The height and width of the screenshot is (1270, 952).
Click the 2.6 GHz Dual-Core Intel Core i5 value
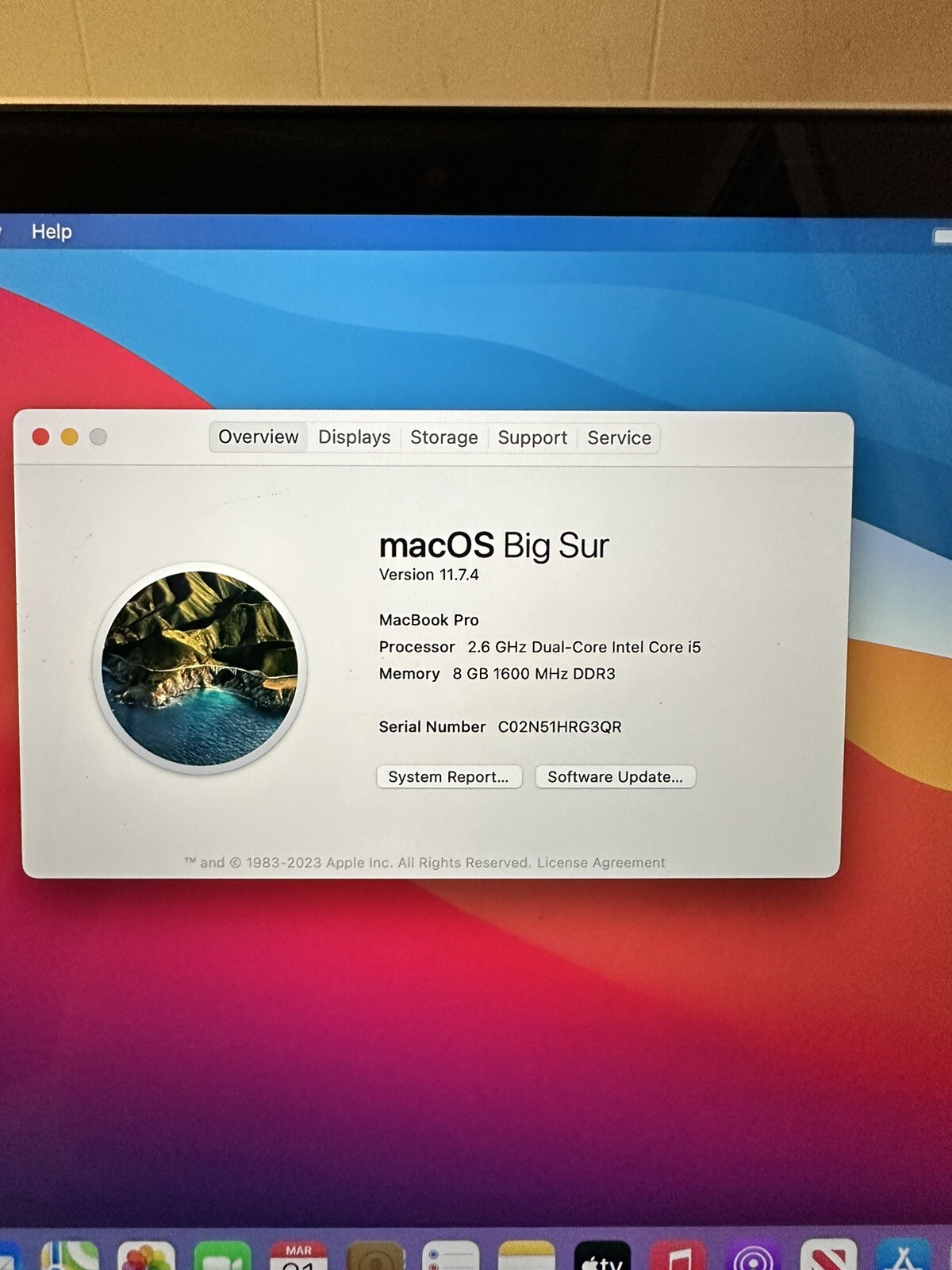[x=585, y=647]
